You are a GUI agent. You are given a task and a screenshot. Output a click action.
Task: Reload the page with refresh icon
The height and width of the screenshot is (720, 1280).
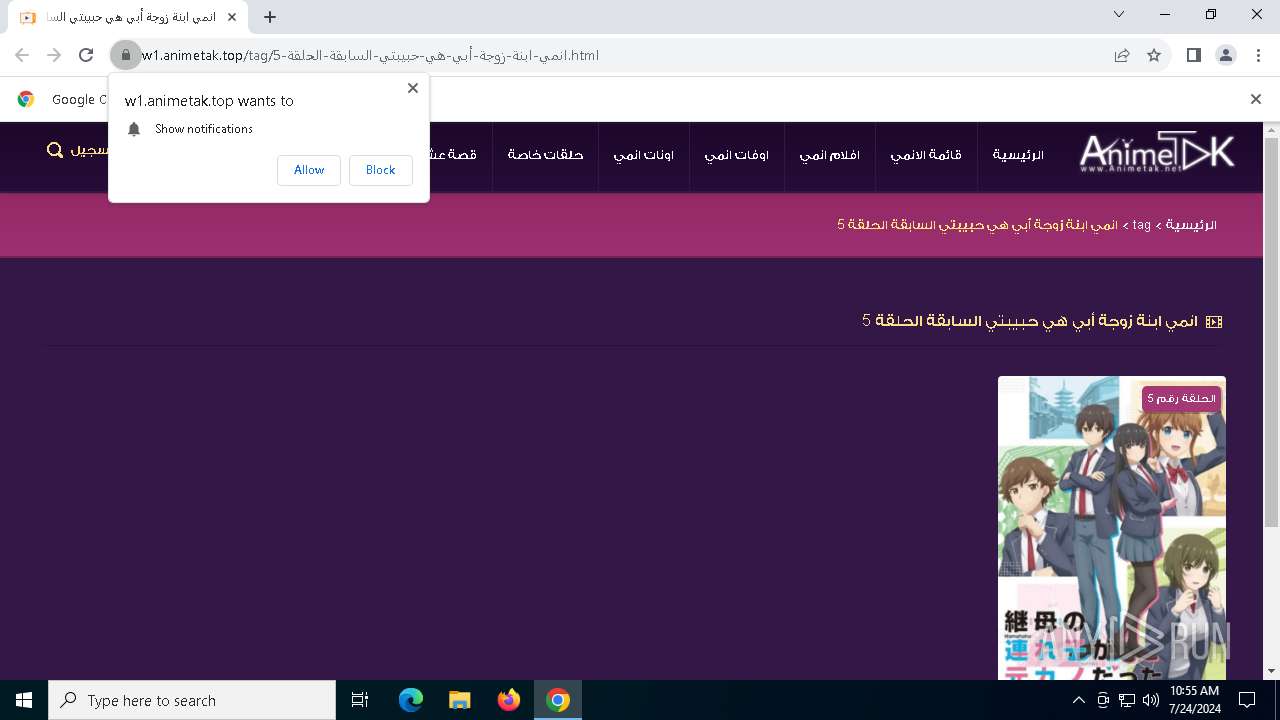(x=86, y=55)
